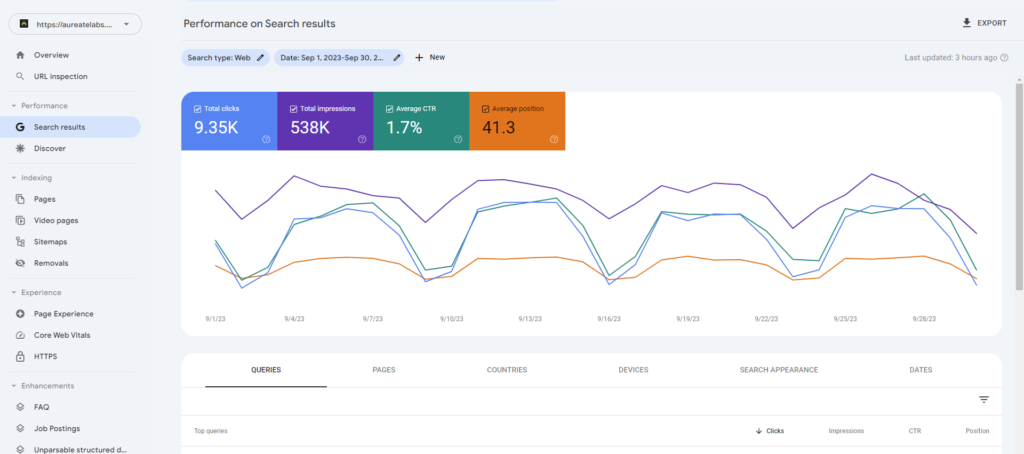Click the export download icon
This screenshot has height=454, width=1024.
pos(966,23)
